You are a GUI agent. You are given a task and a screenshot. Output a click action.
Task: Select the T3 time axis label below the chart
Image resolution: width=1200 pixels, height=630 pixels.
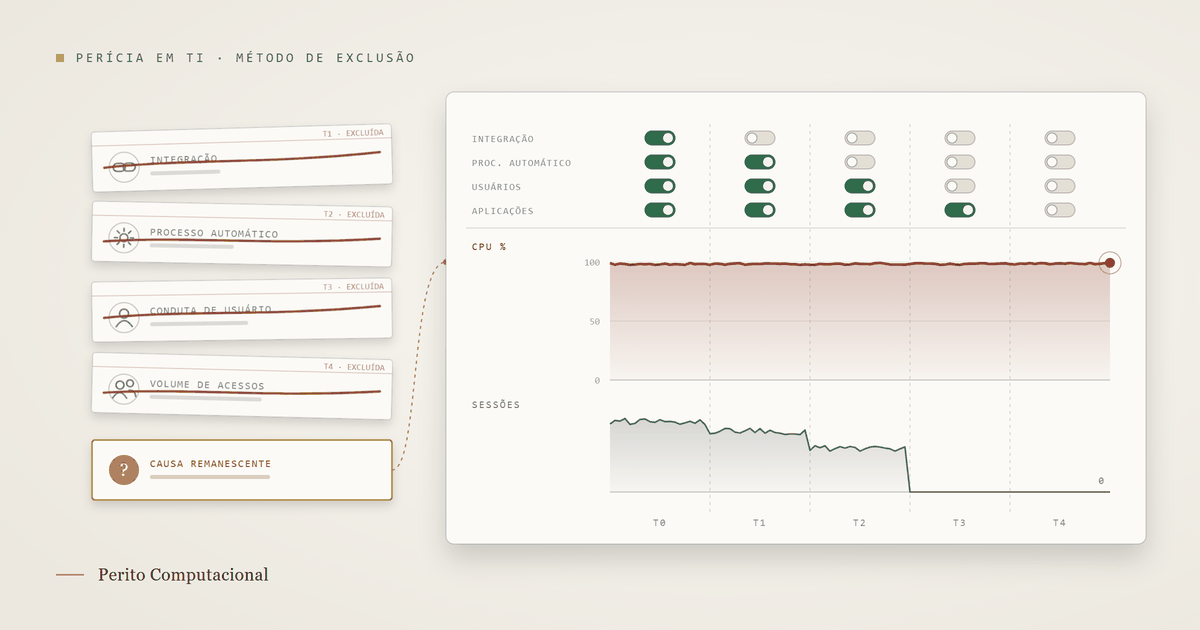tap(959, 523)
